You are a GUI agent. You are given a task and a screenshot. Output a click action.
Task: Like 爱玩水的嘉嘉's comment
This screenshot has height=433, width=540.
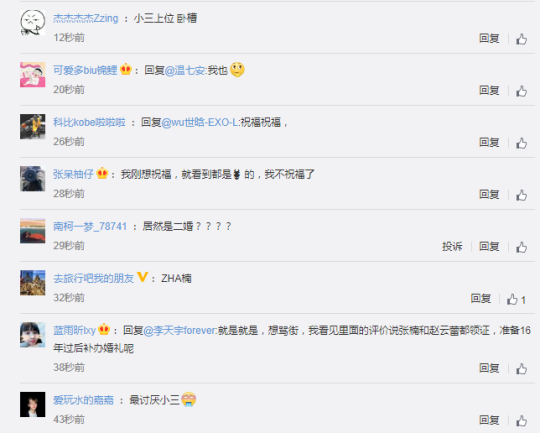(521, 421)
